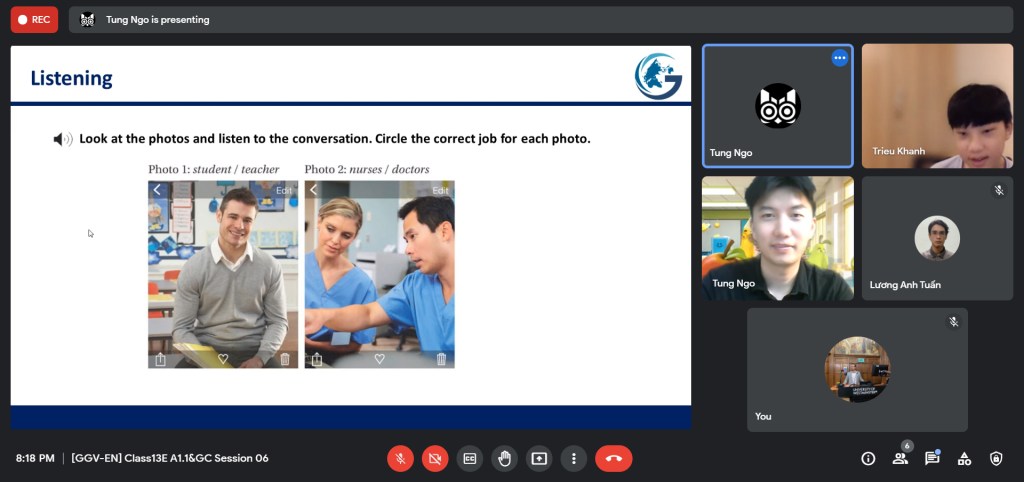Toggle closed captions
Image resolution: width=1024 pixels, height=482 pixels.
pos(470,458)
